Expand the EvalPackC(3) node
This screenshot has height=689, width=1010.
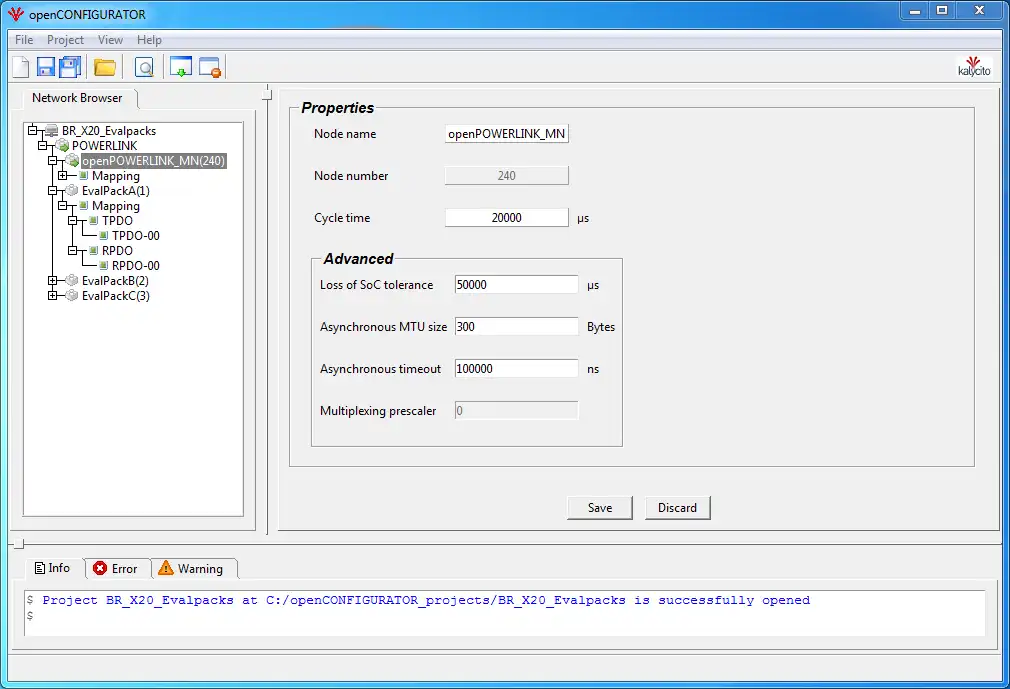coord(53,296)
